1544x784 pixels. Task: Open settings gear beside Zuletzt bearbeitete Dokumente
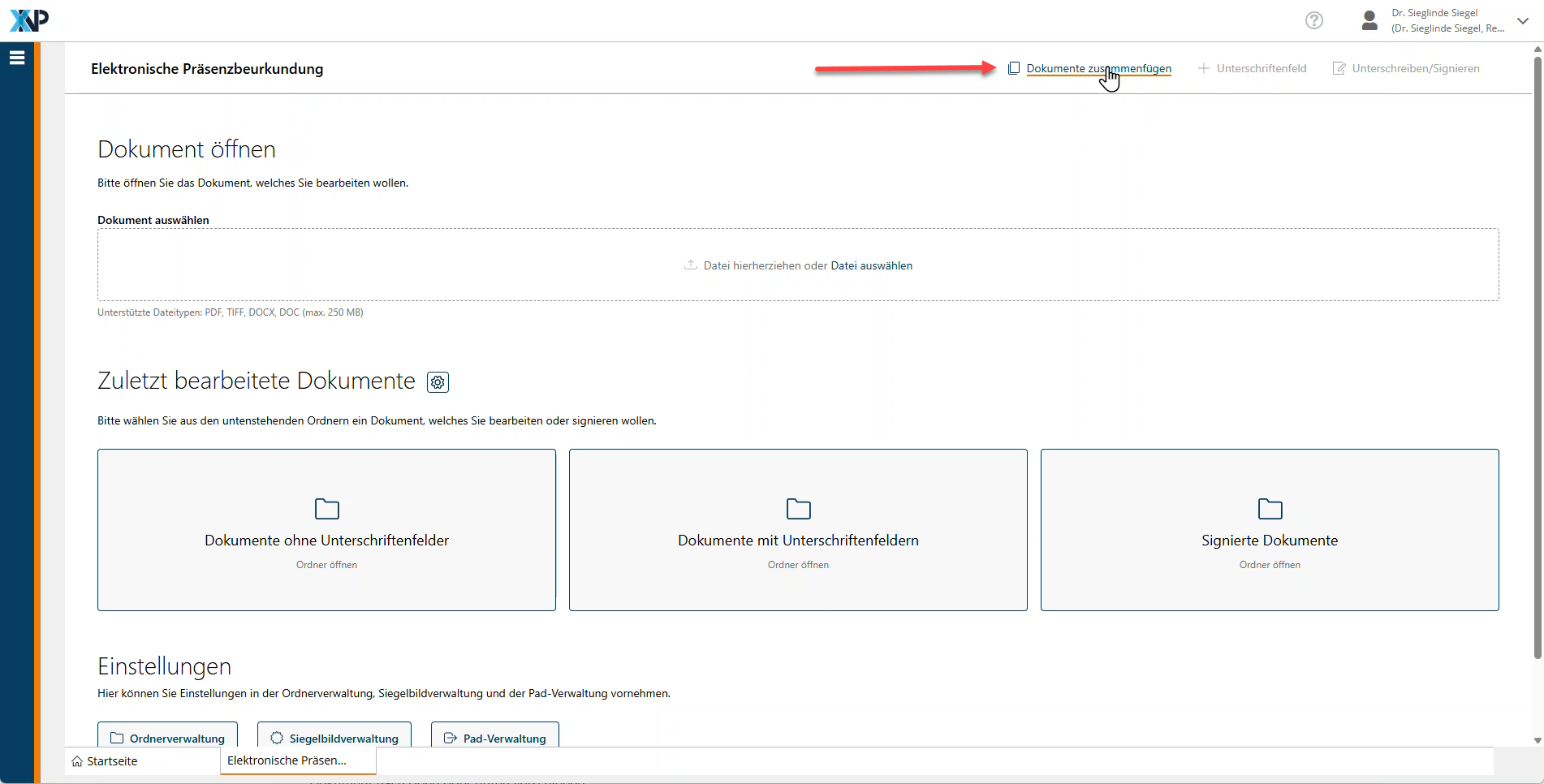point(438,382)
